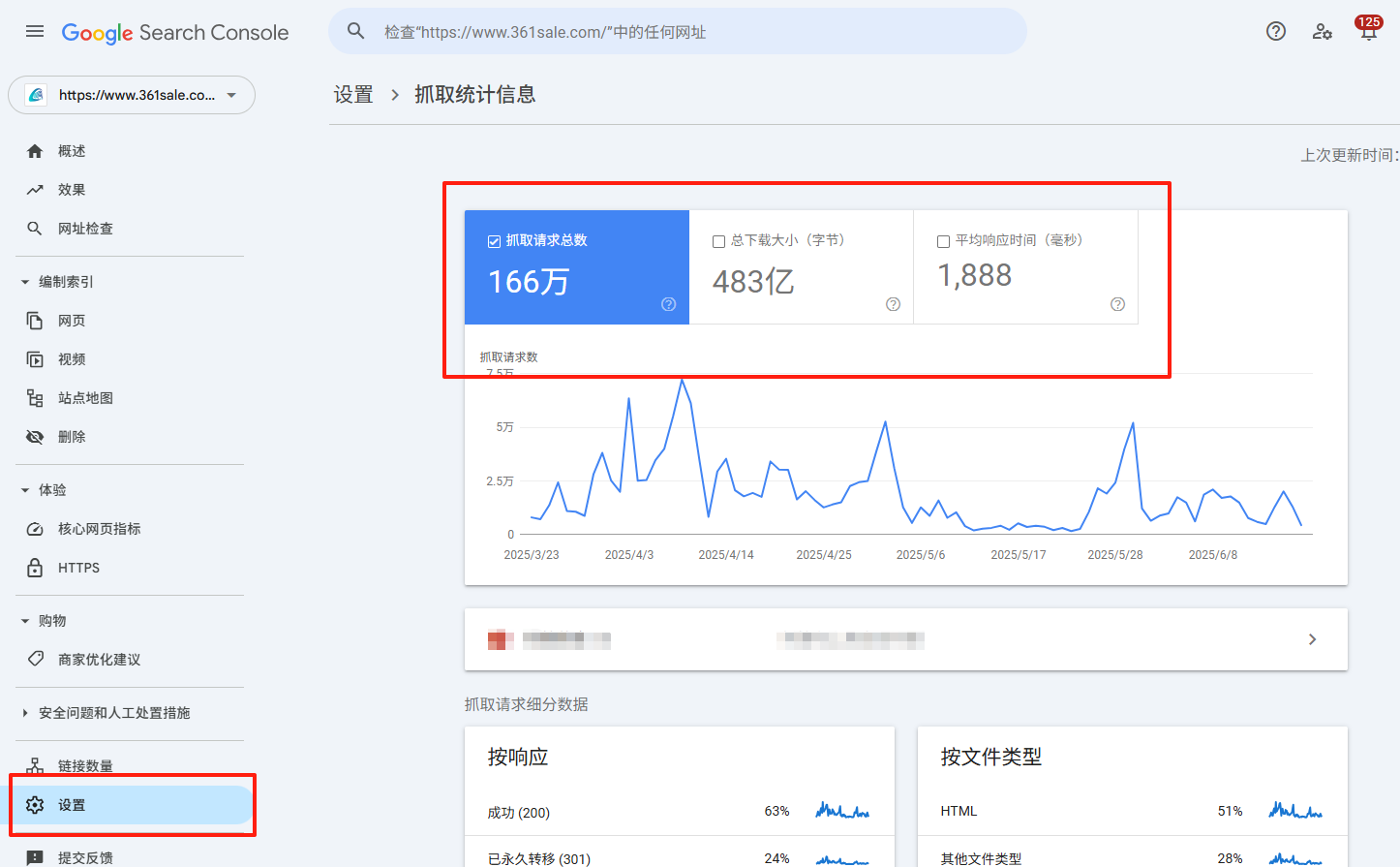Screen dimensions: 1400x867
Task: Open the manage users settings icon
Action: click(x=1322, y=31)
